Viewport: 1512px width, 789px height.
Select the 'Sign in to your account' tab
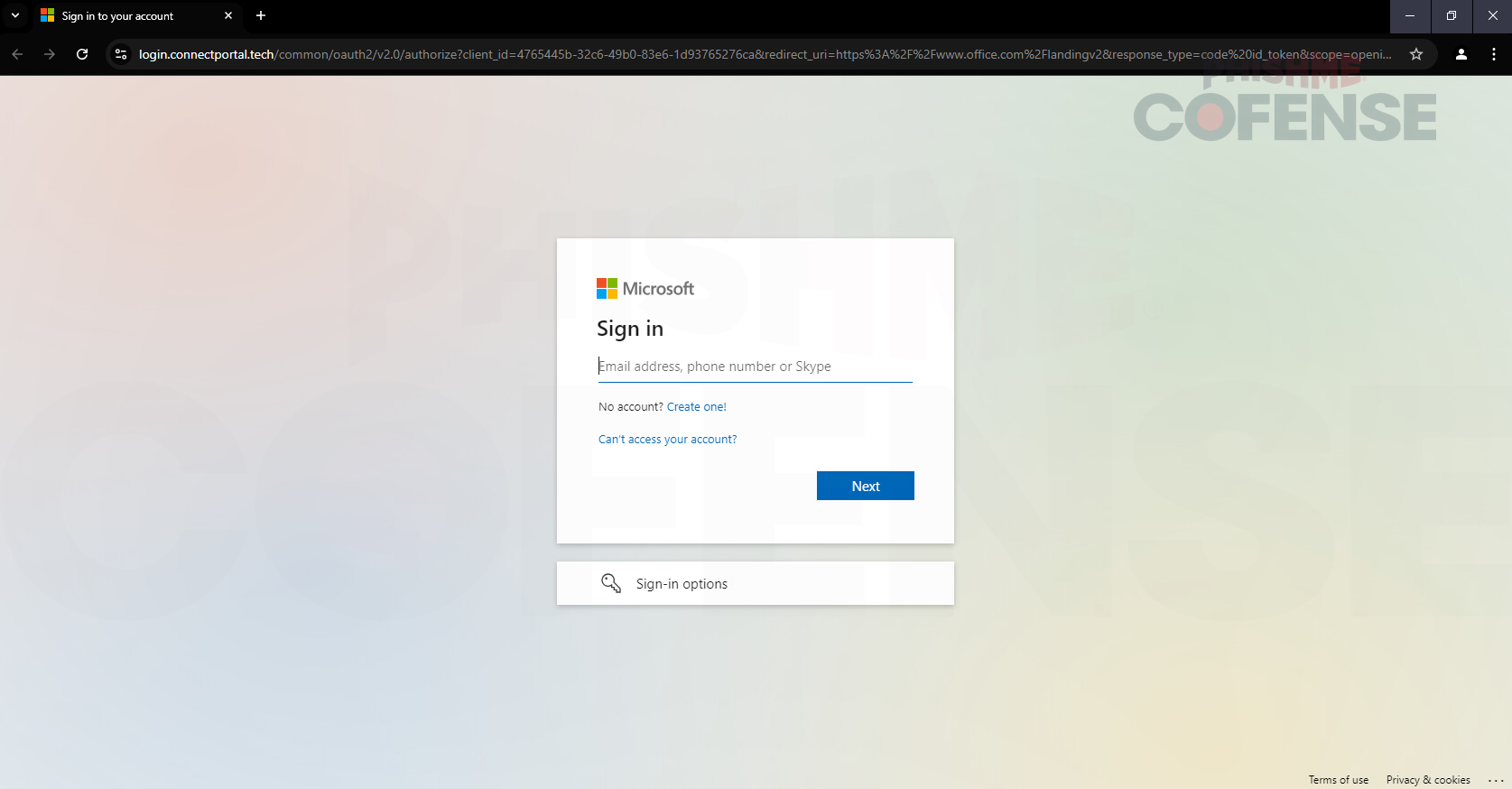click(136, 15)
